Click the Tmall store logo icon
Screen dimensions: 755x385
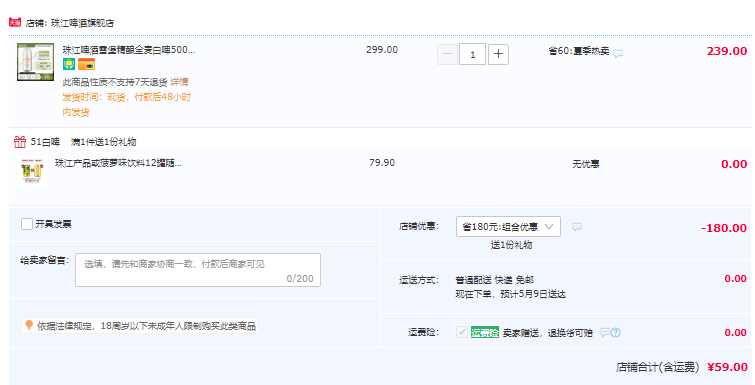tap(15, 22)
